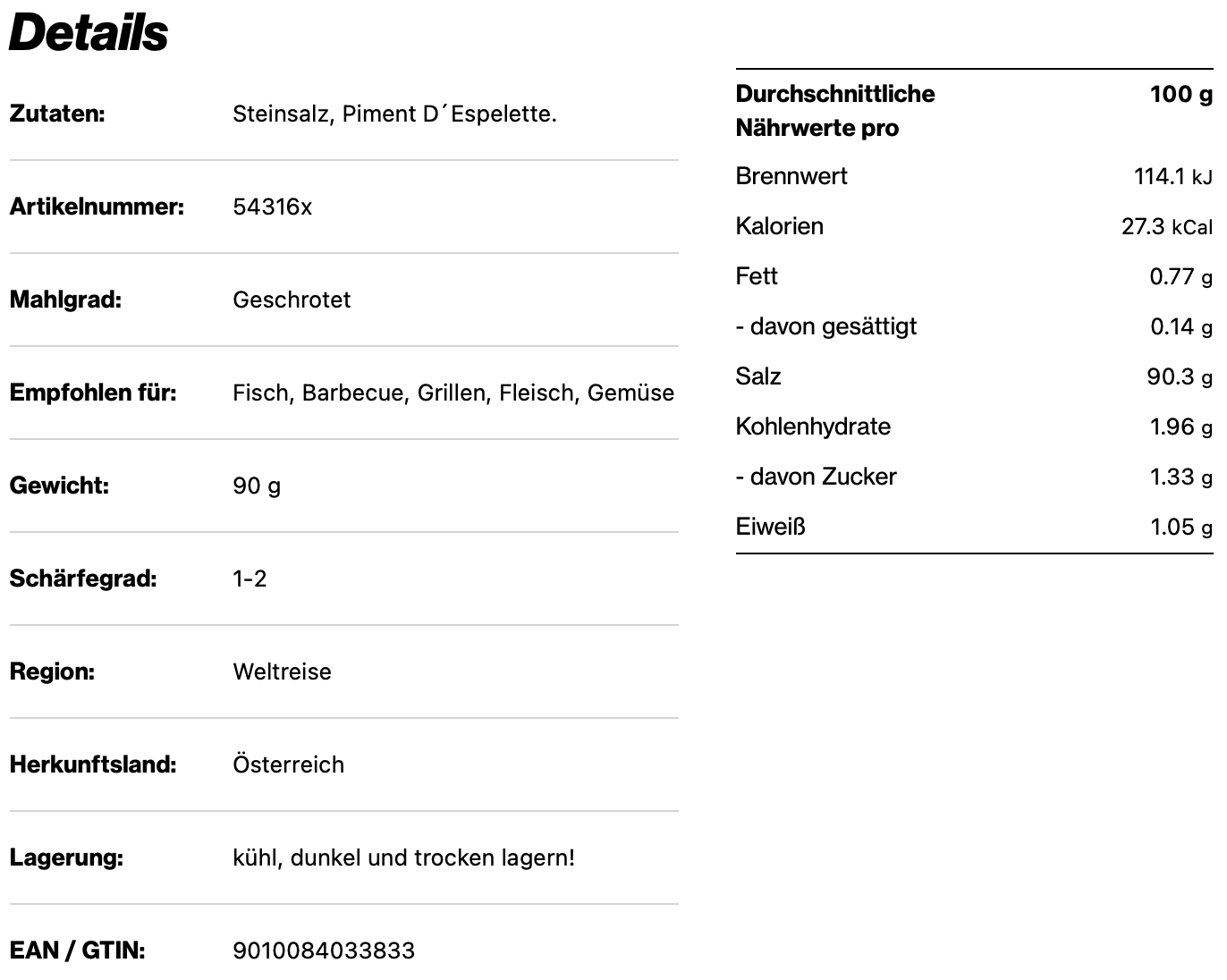This screenshot has width=1227, height=980.
Task: Select the Mahlgrad value Geschrotet
Action: click(x=292, y=300)
